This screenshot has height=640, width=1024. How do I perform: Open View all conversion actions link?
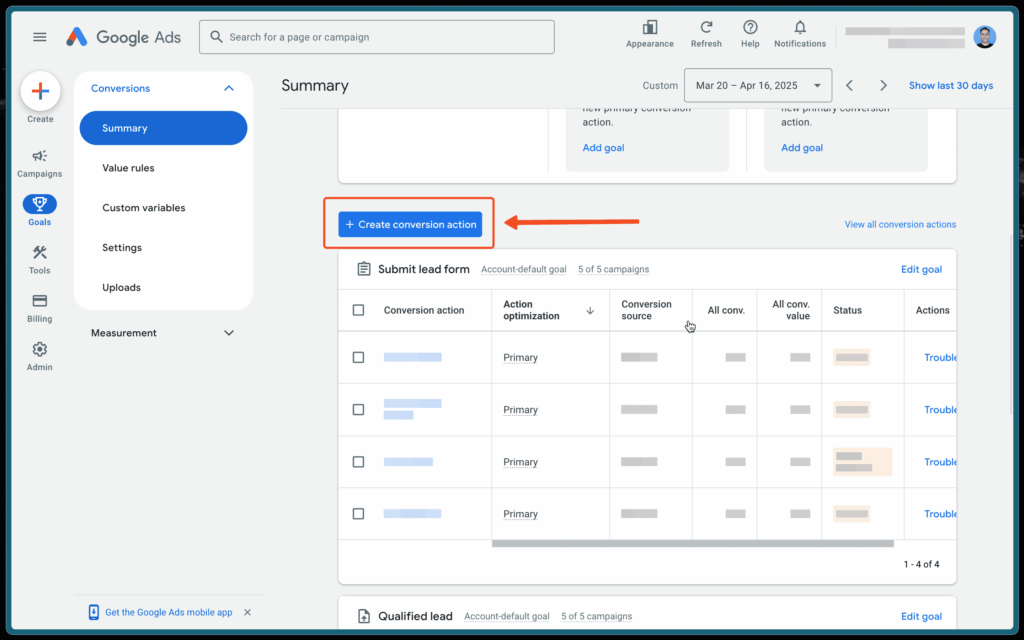click(899, 224)
